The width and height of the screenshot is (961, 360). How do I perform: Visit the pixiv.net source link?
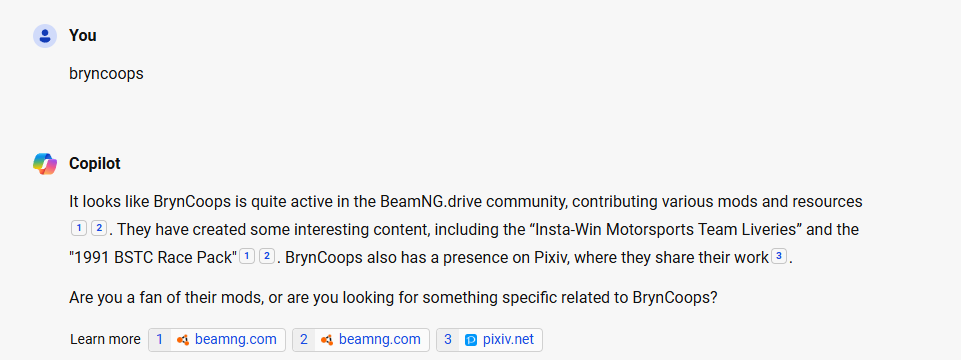489,340
